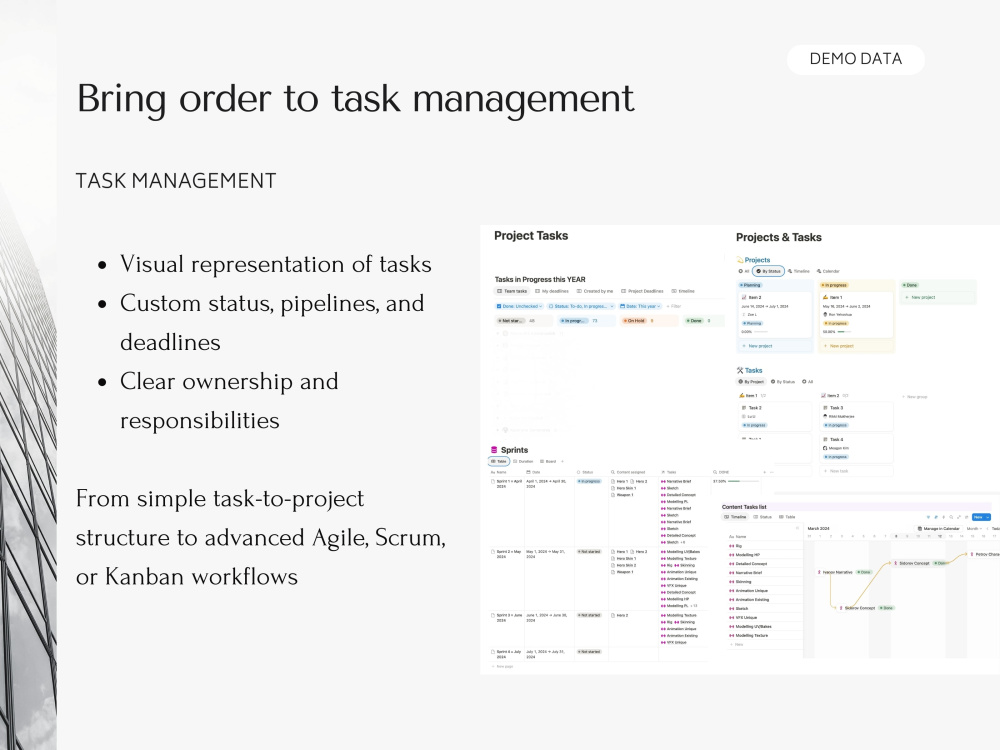Click New group in Tasks board
Image resolution: width=1000 pixels, height=750 pixels.
pos(915,397)
